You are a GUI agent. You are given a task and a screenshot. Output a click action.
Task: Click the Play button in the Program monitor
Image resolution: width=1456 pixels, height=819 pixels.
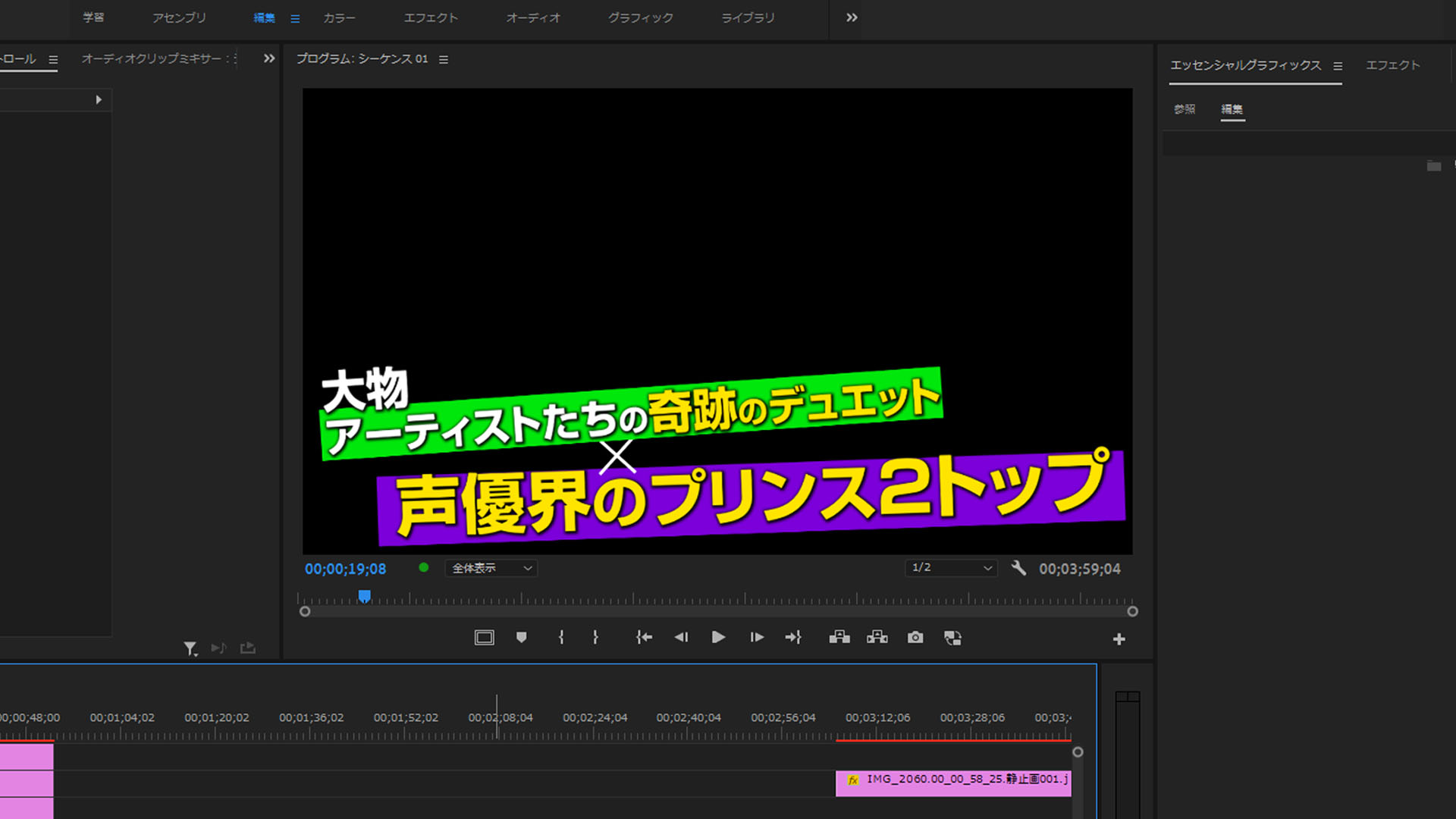(718, 638)
